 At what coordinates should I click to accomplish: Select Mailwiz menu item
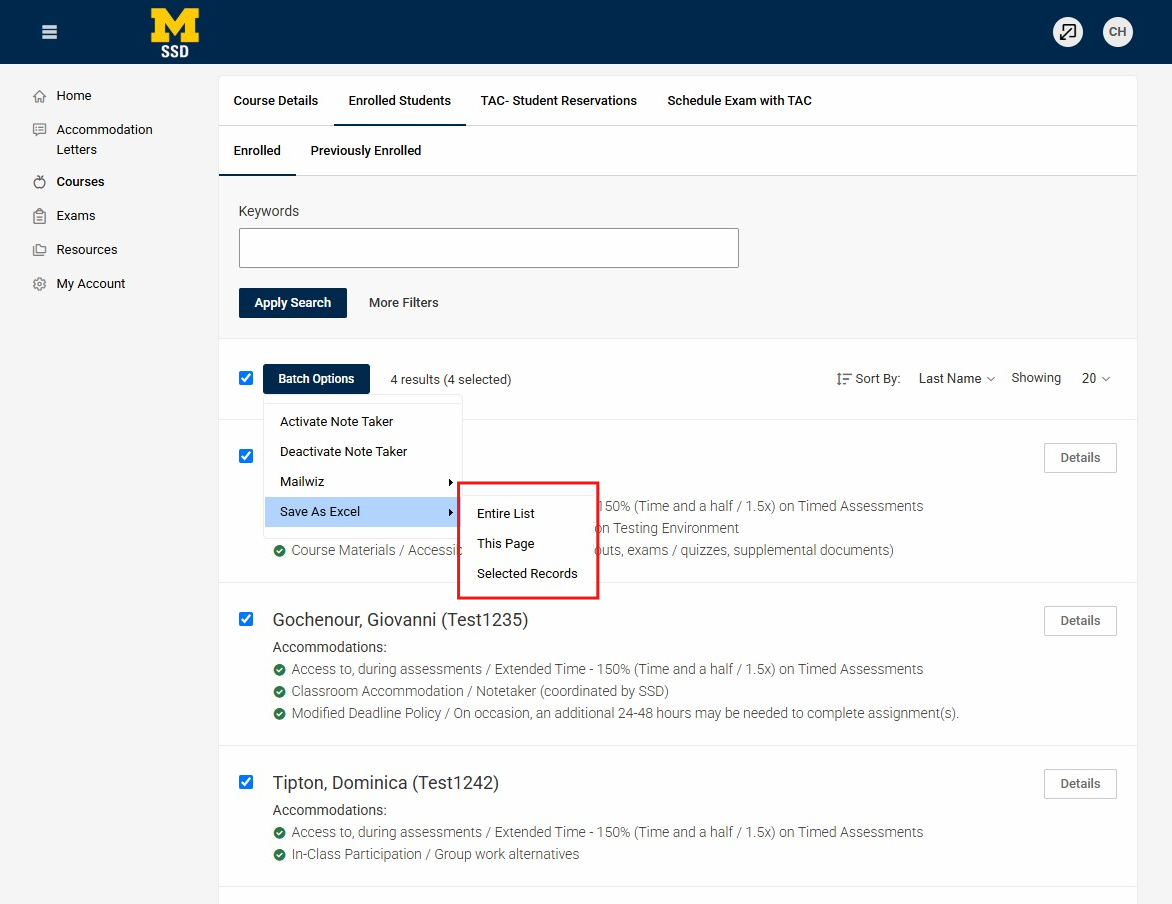click(363, 482)
